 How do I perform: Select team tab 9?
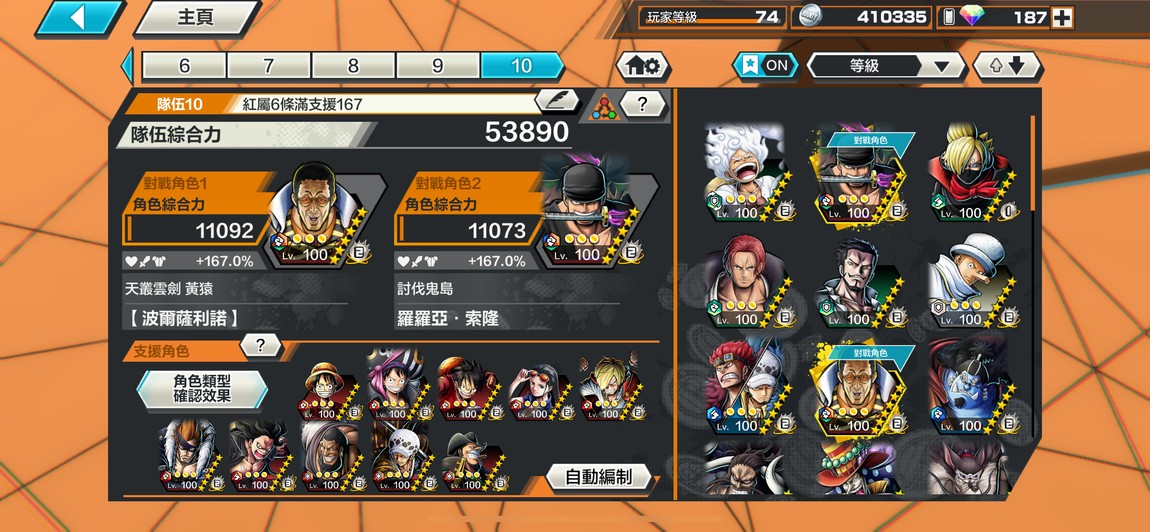(438, 66)
